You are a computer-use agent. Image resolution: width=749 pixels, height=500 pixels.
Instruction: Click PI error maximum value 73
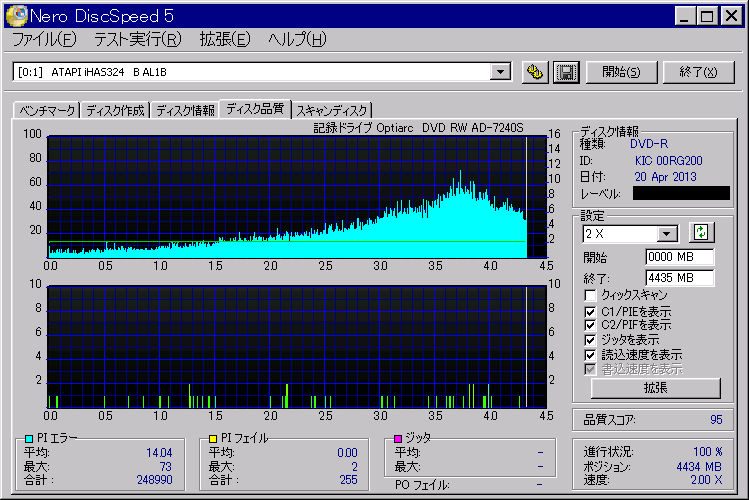pyautogui.click(x=165, y=466)
